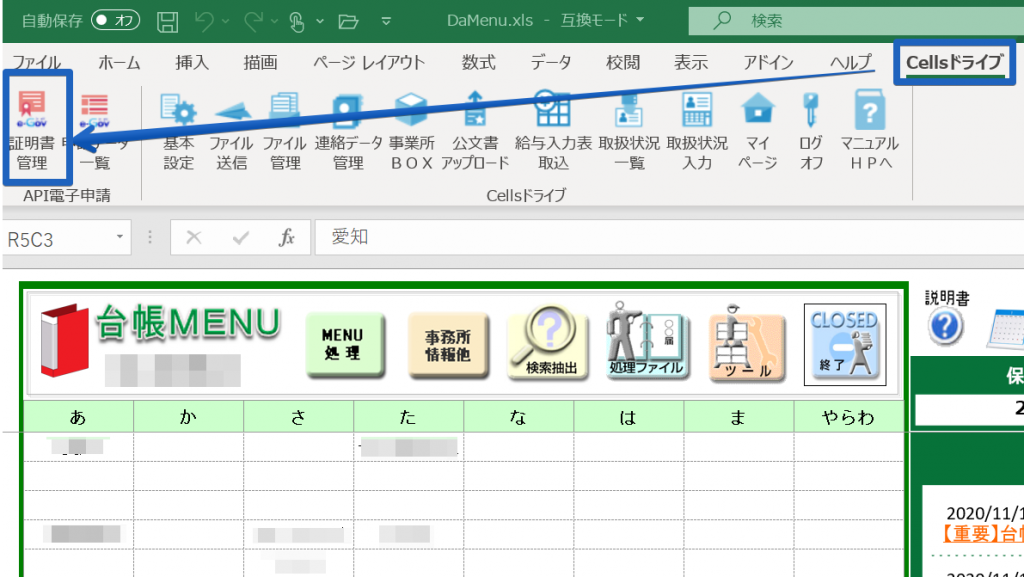Click the MENU処理 button

(345, 344)
